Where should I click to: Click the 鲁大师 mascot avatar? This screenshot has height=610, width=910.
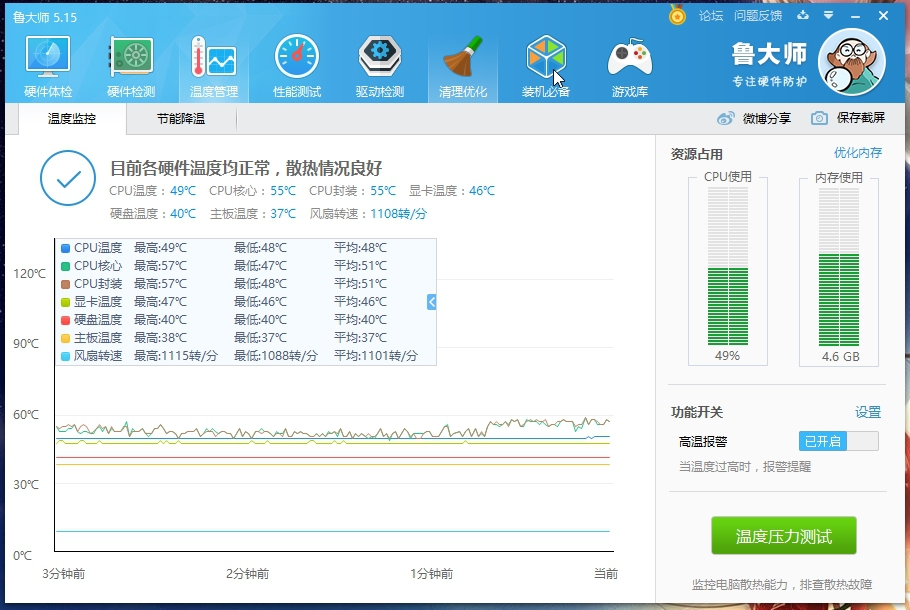(x=852, y=62)
